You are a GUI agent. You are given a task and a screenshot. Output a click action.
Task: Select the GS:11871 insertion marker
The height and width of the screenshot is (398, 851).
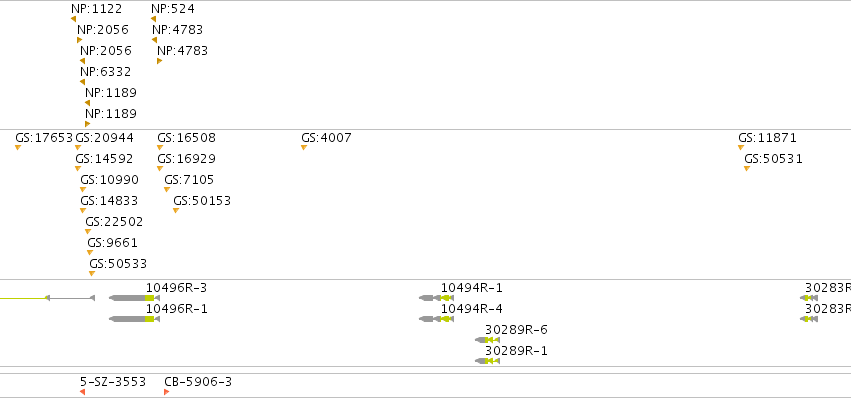[x=741, y=148]
